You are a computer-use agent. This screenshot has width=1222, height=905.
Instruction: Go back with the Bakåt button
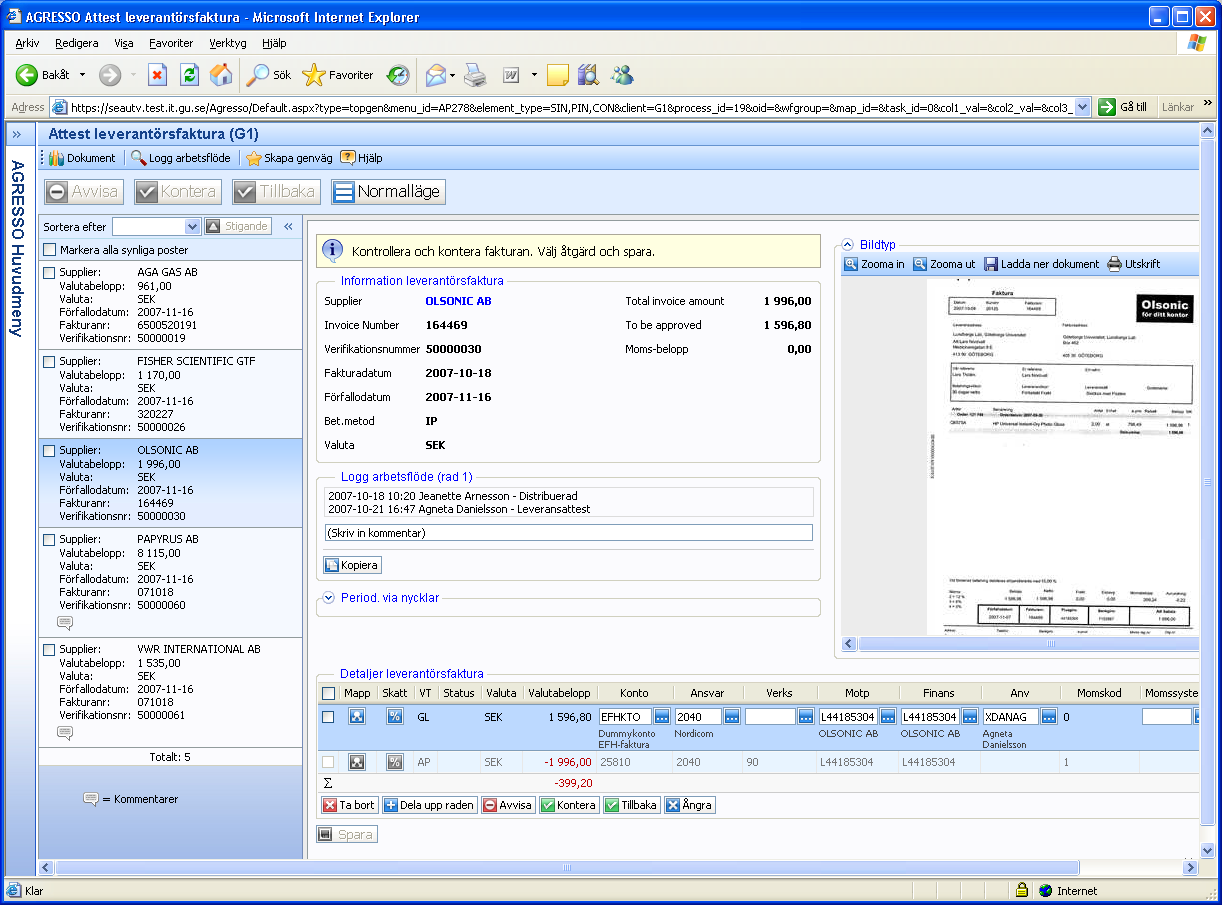44,75
